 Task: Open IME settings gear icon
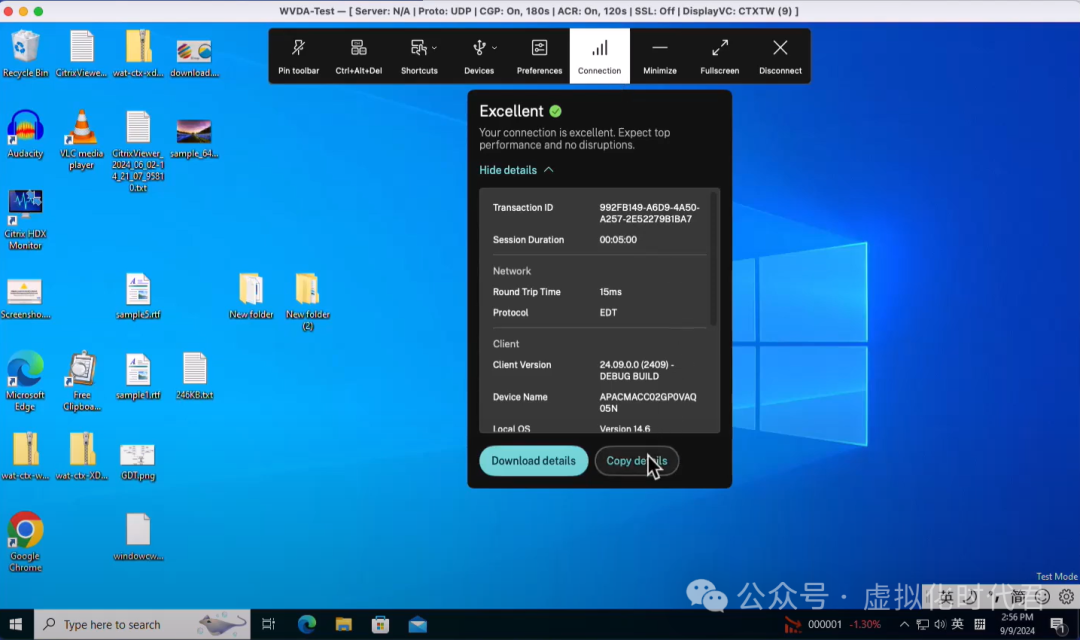(x=1066, y=597)
